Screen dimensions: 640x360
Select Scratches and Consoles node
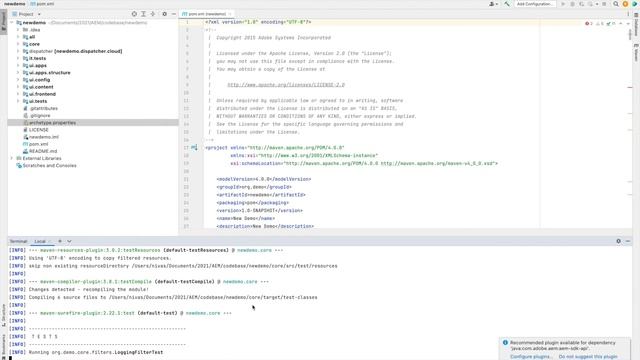49,166
